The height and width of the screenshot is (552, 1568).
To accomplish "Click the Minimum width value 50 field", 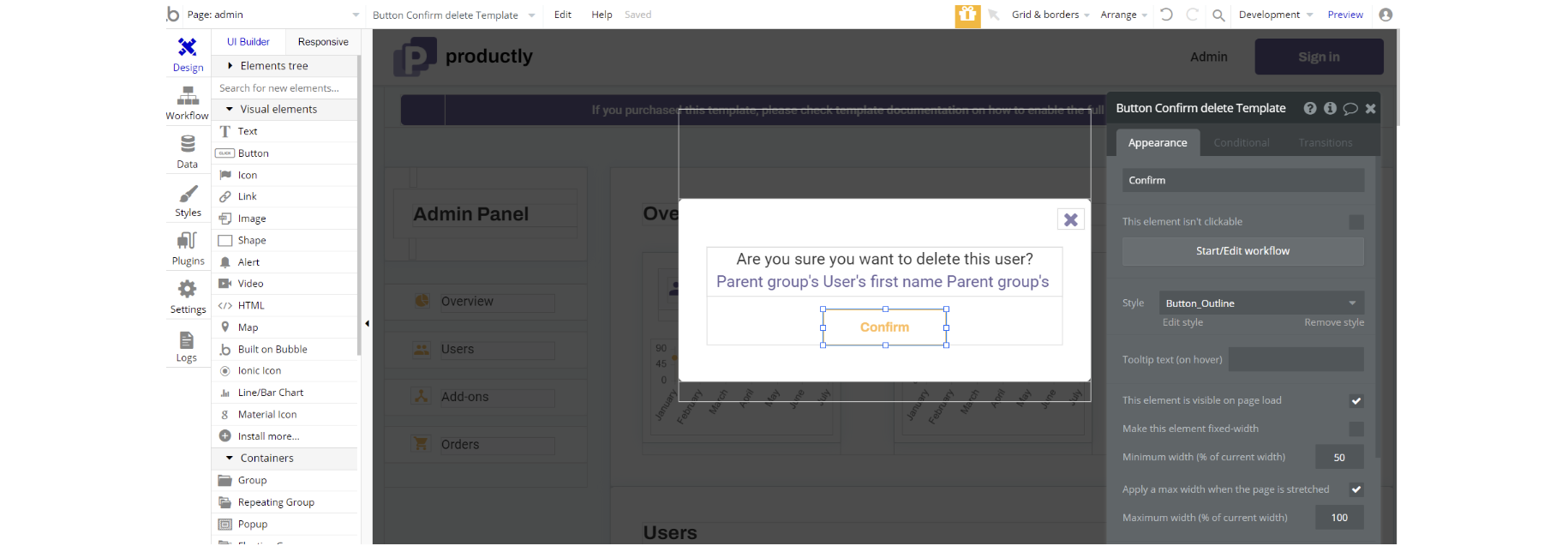I will coord(1339,458).
